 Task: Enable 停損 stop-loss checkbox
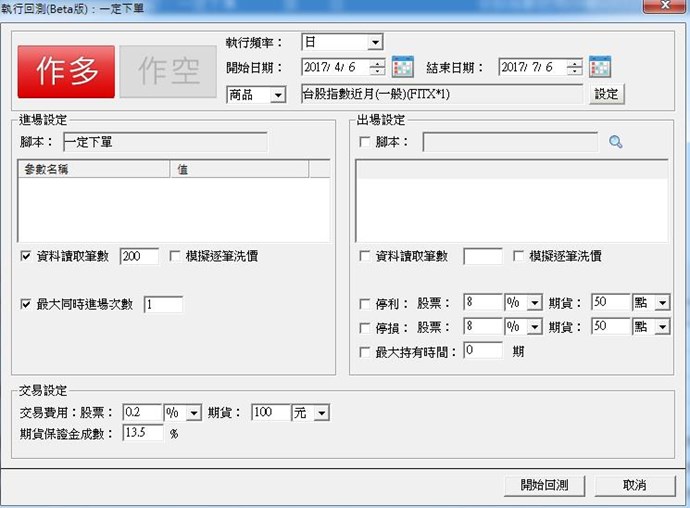[x=365, y=327]
